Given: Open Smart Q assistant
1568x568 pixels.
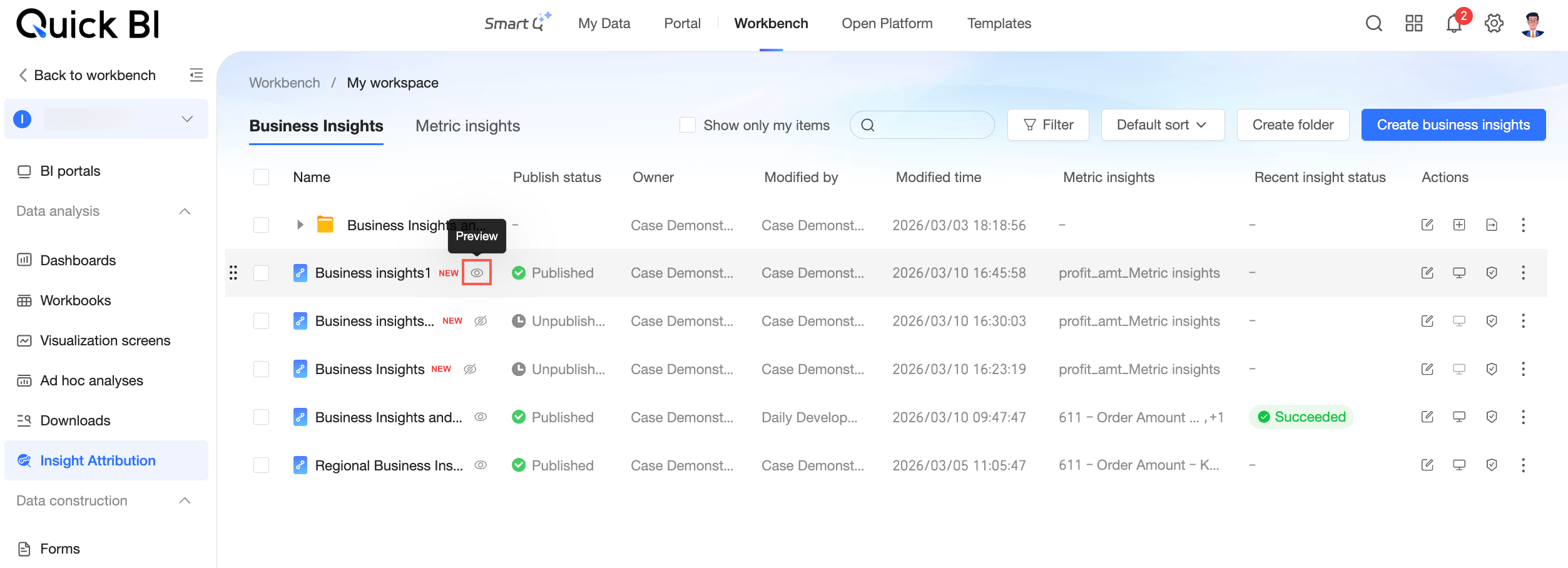Looking at the screenshot, I should click(x=517, y=23).
